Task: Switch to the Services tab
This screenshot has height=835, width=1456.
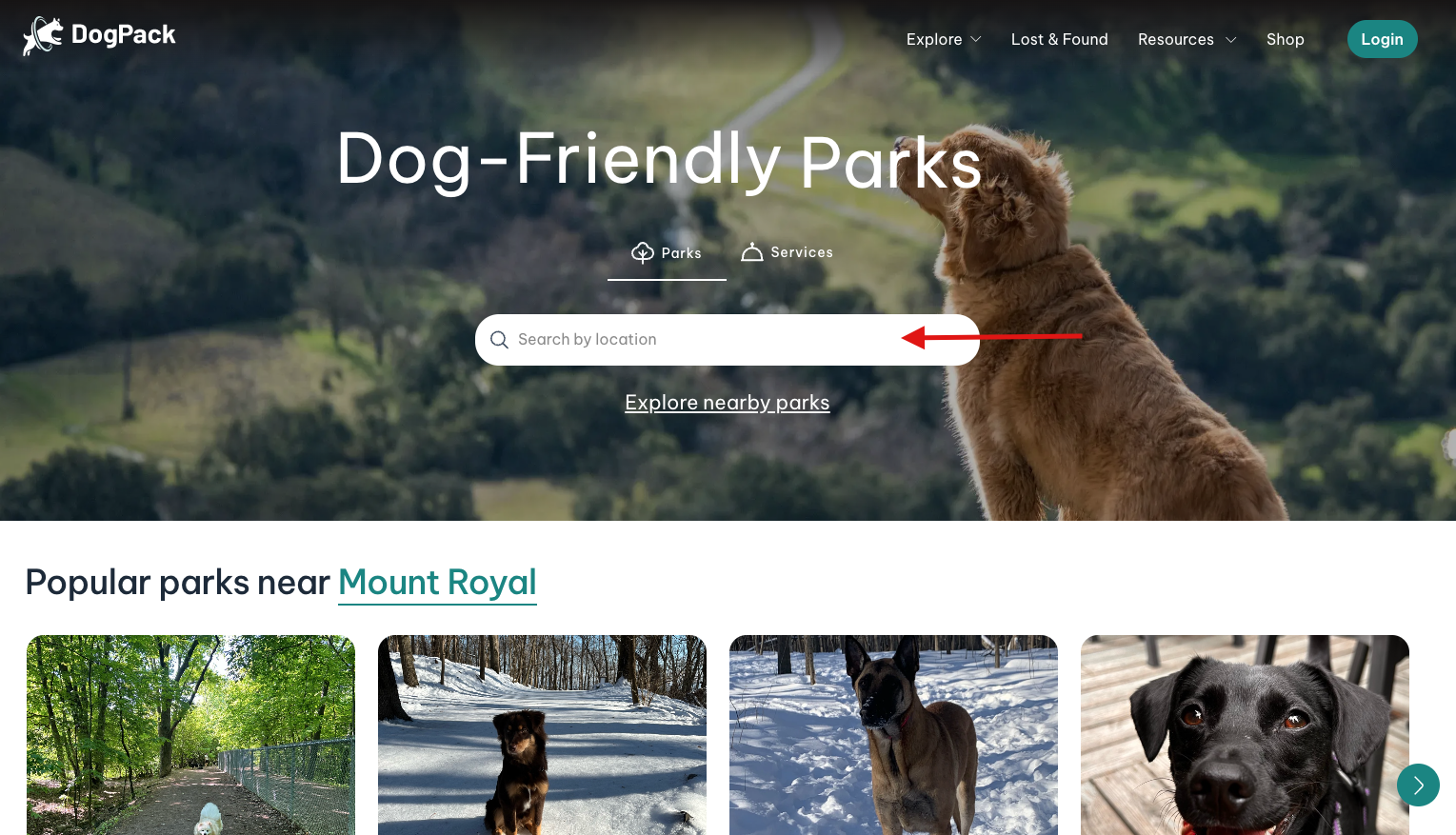Action: (x=788, y=252)
